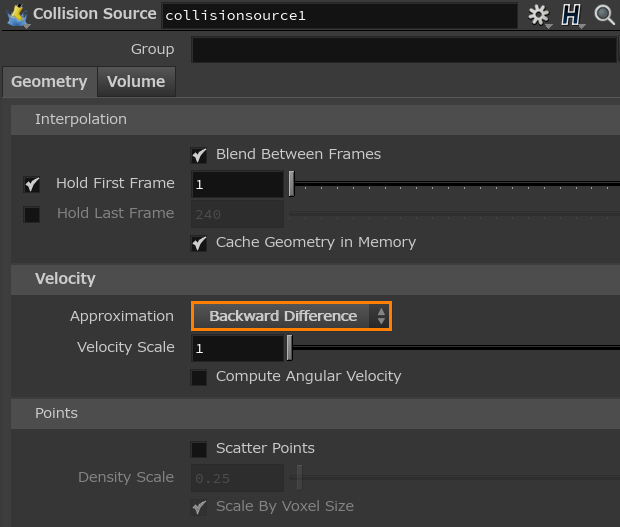Open the Houdini help icon
This screenshot has width=620, height=527.
click(572, 15)
